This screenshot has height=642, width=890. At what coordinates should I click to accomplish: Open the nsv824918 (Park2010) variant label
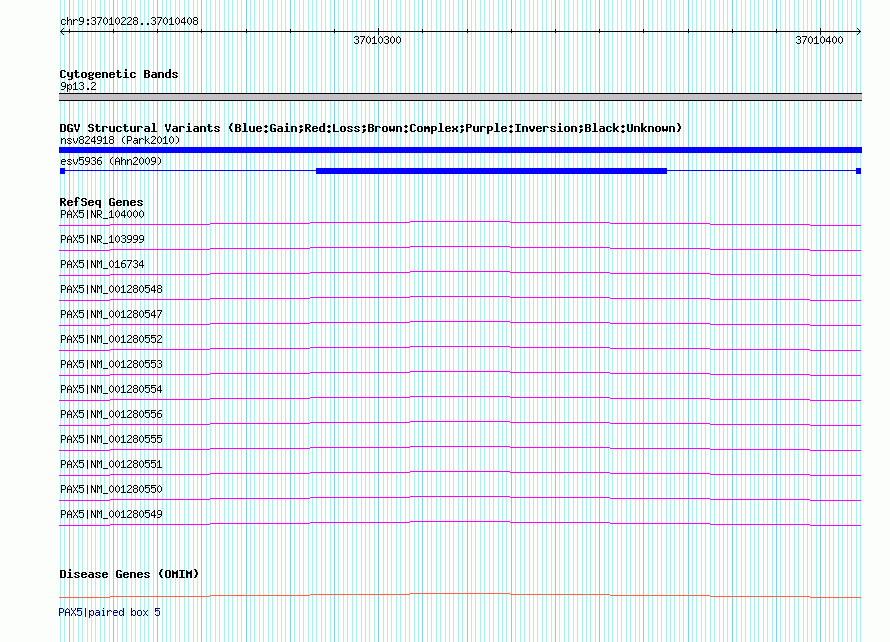point(120,140)
